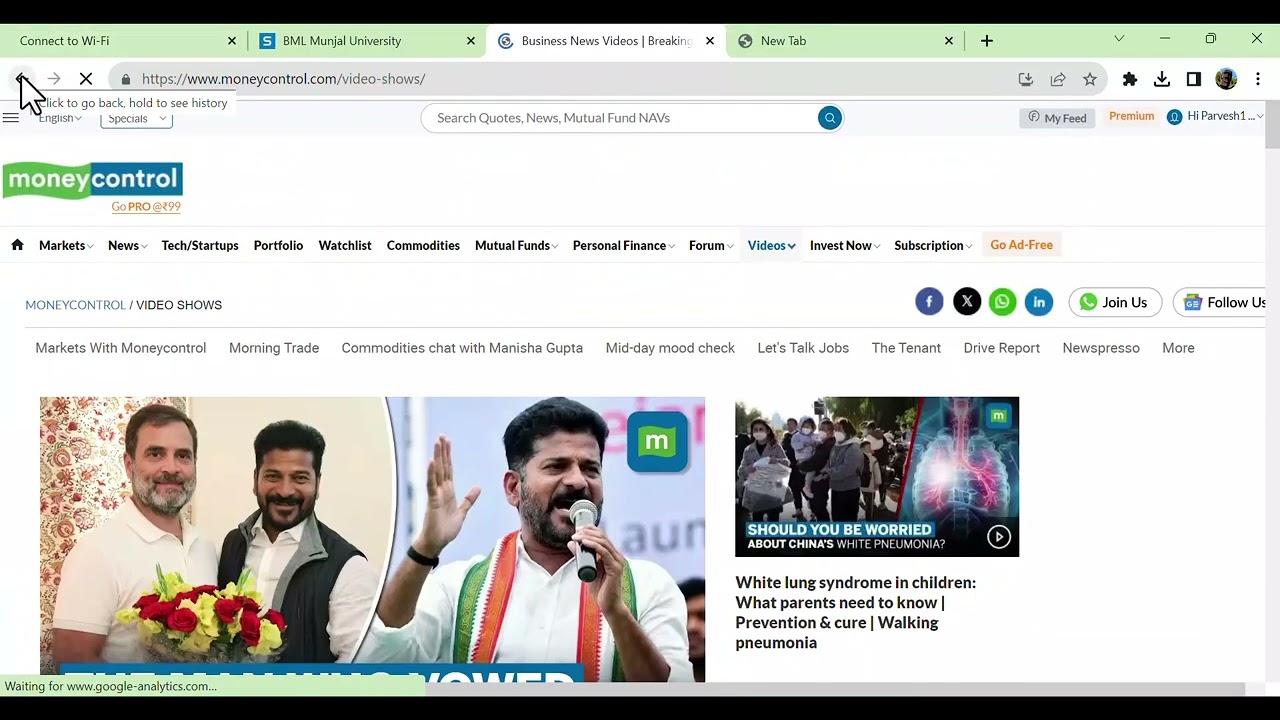Viewport: 1280px width, 720px height.
Task: Select Newspresso show
Action: pyautogui.click(x=1101, y=348)
